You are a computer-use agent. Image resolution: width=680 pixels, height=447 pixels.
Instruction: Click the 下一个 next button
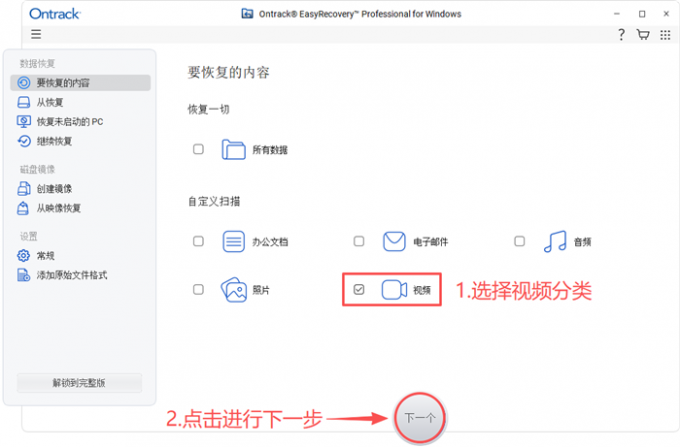420,418
